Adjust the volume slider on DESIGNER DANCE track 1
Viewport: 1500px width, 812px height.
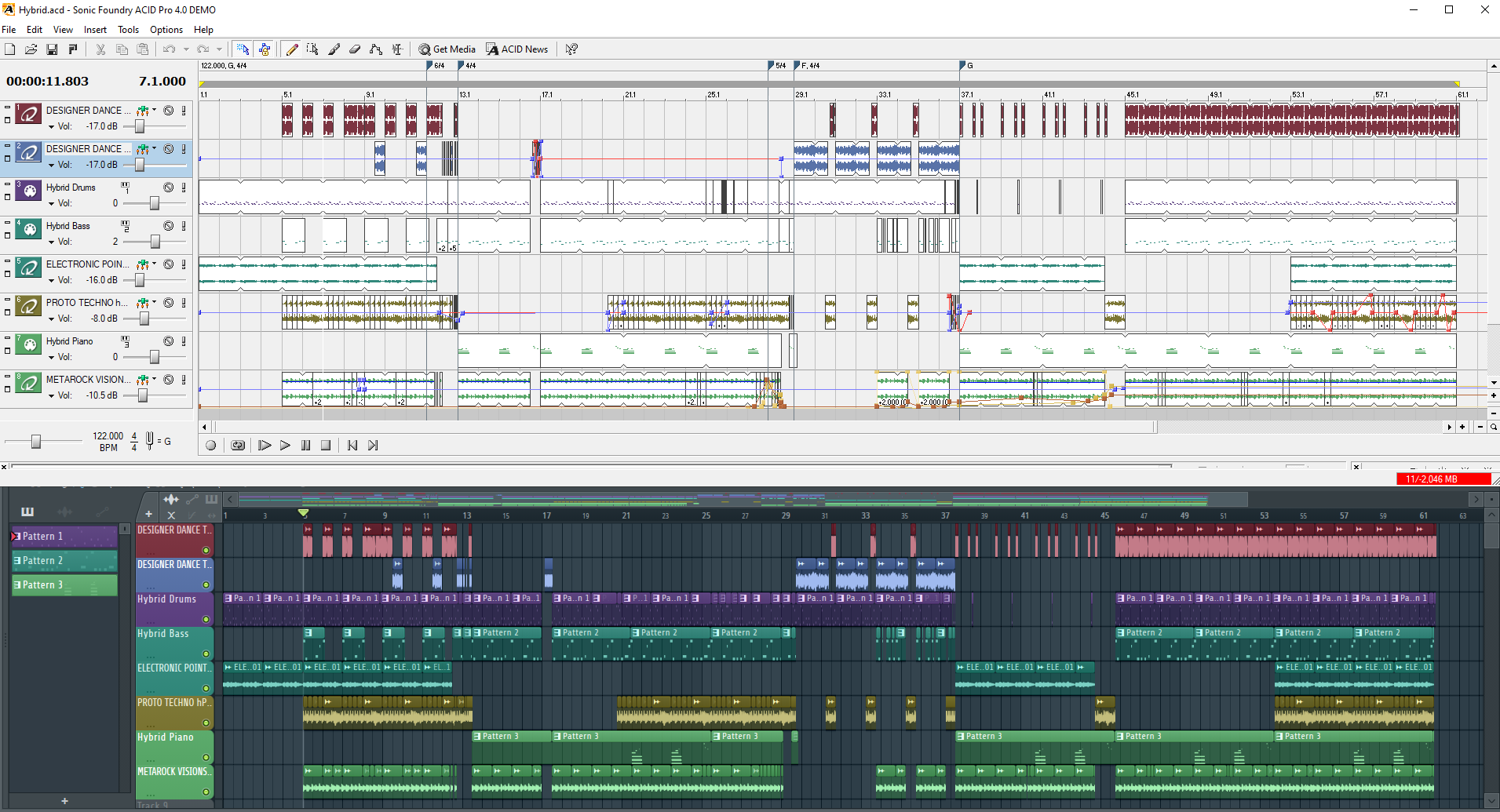click(140, 126)
